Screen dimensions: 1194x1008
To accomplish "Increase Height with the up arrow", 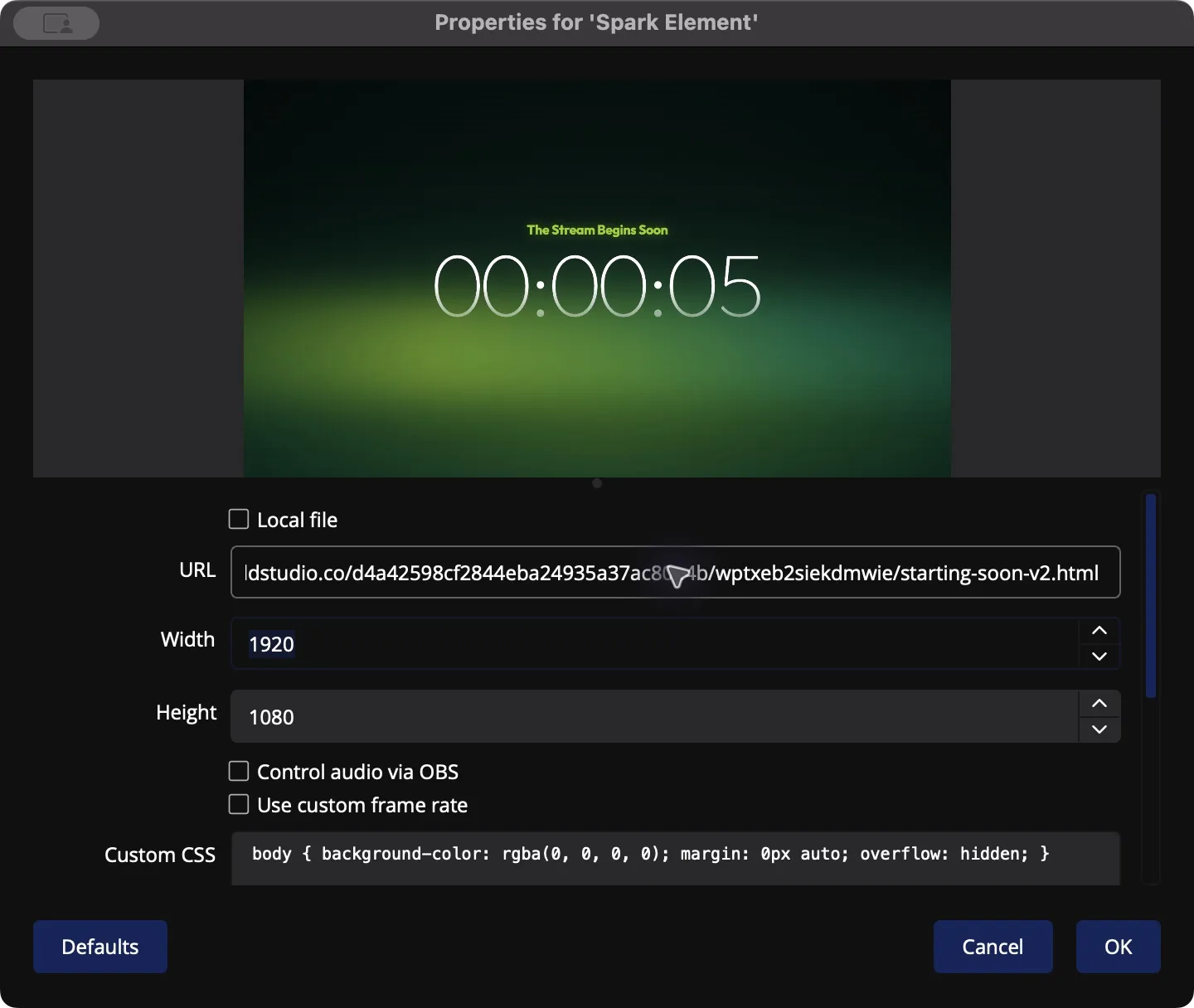I will pyautogui.click(x=1099, y=704).
